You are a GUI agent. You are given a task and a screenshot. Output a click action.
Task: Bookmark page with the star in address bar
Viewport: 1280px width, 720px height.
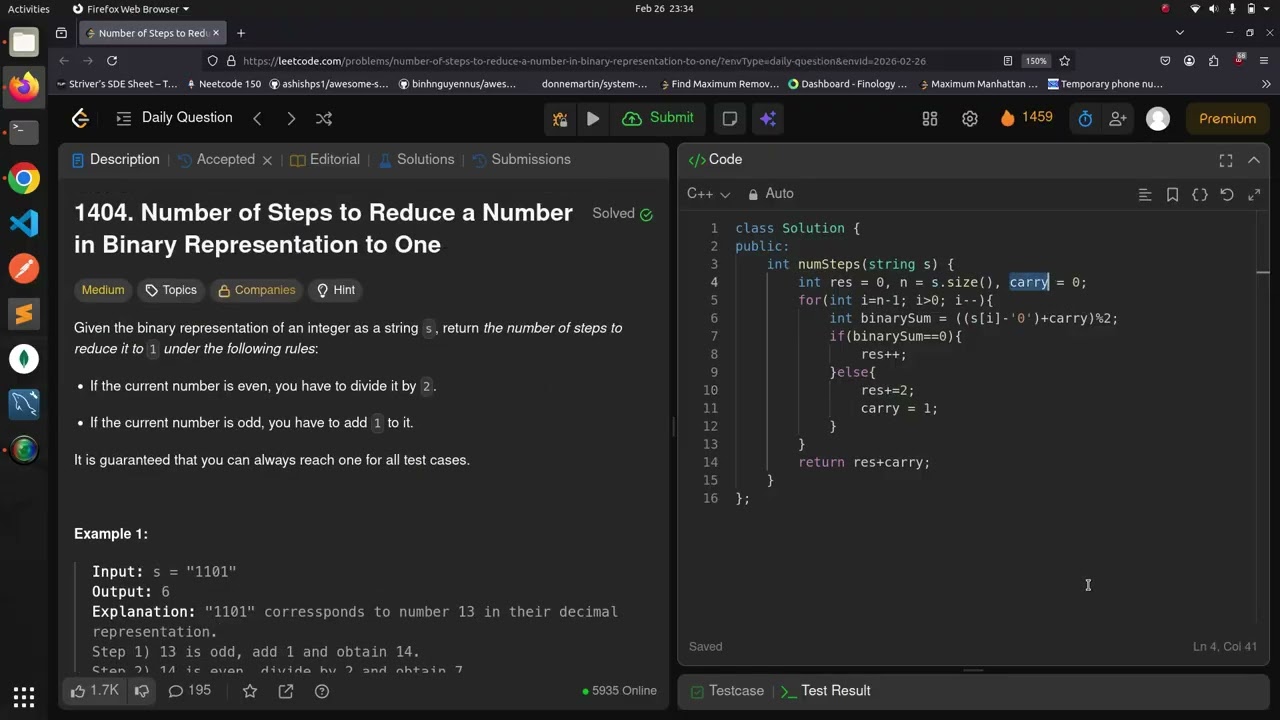click(x=1065, y=61)
